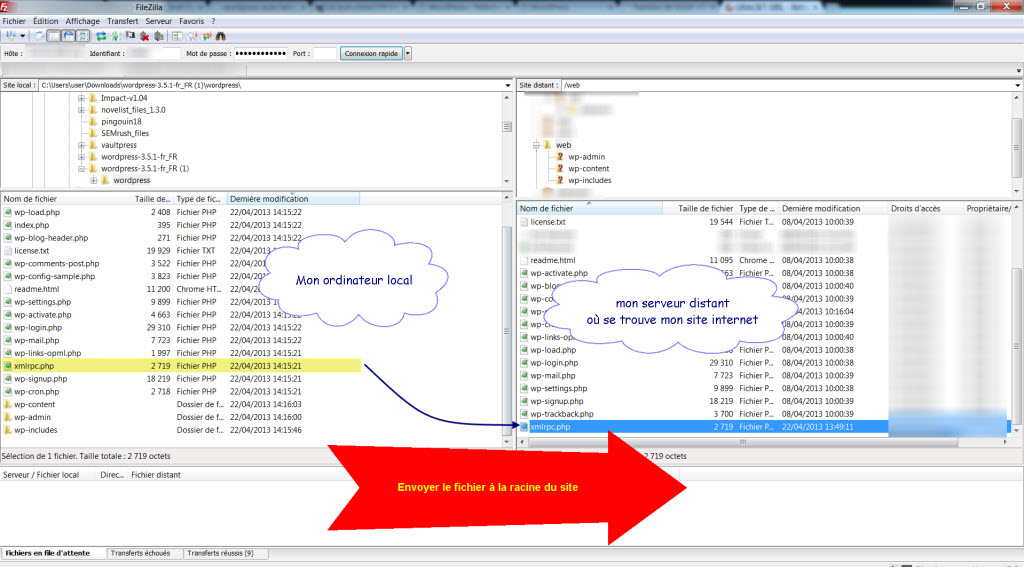Open the Site Manager icon
This screenshot has height=567, width=1024.
point(11,36)
